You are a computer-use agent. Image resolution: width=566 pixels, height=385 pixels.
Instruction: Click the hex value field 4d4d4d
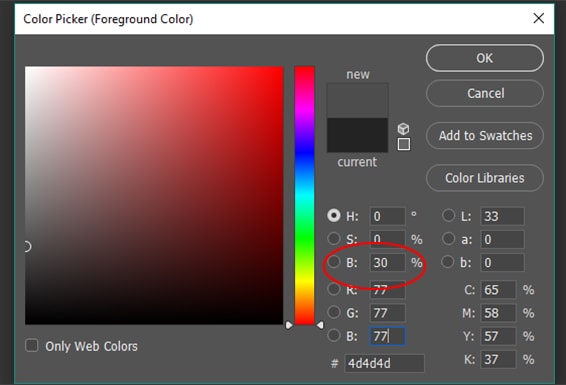[x=384, y=363]
